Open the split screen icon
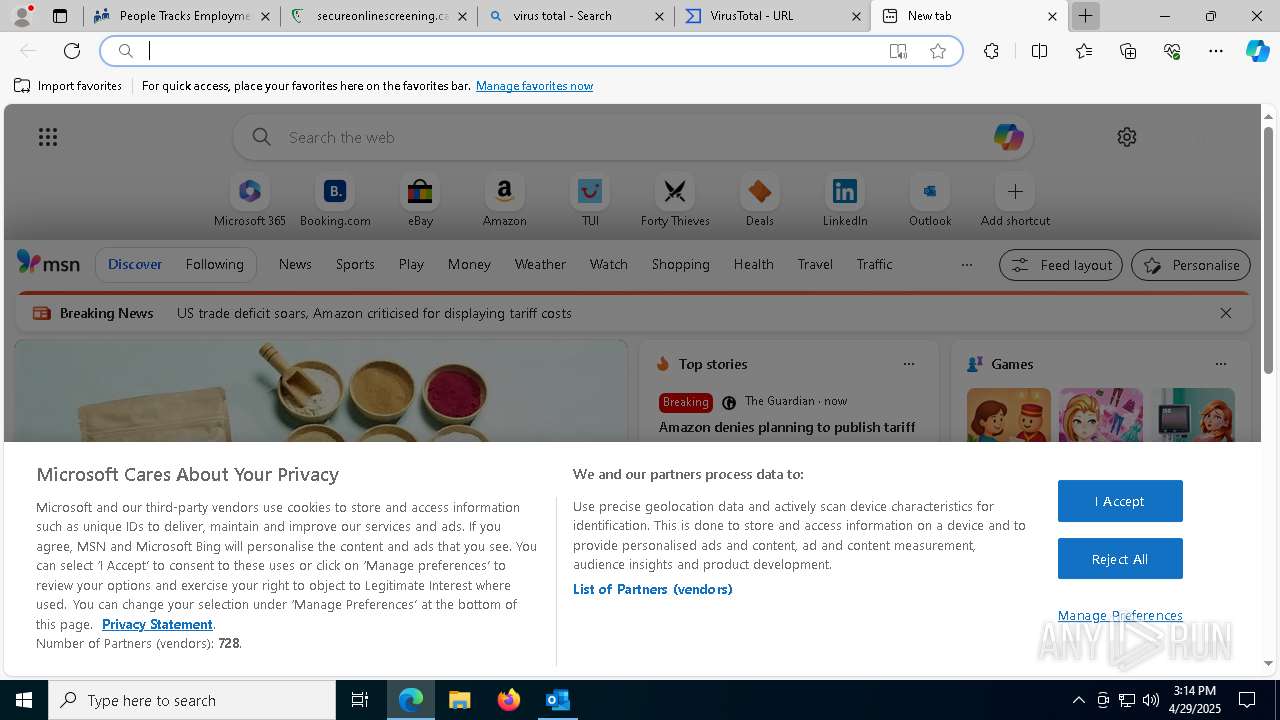Viewport: 1280px width, 720px height. (1039, 51)
